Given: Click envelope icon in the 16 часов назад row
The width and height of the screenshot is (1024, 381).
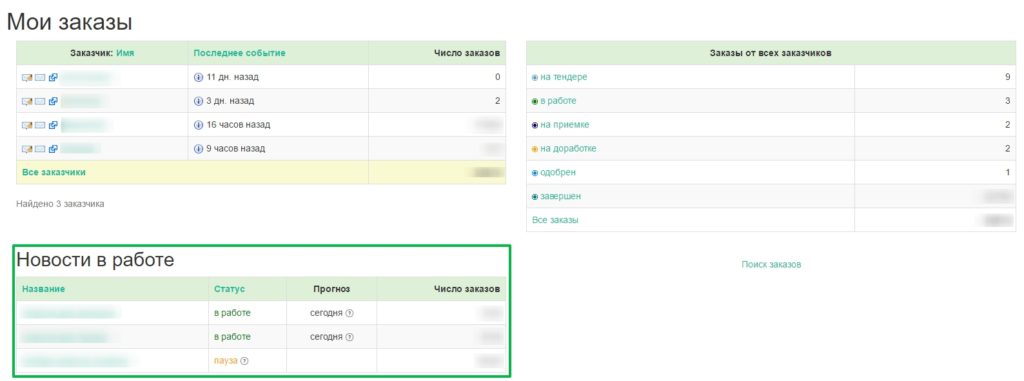Looking at the screenshot, I should pos(40,125).
